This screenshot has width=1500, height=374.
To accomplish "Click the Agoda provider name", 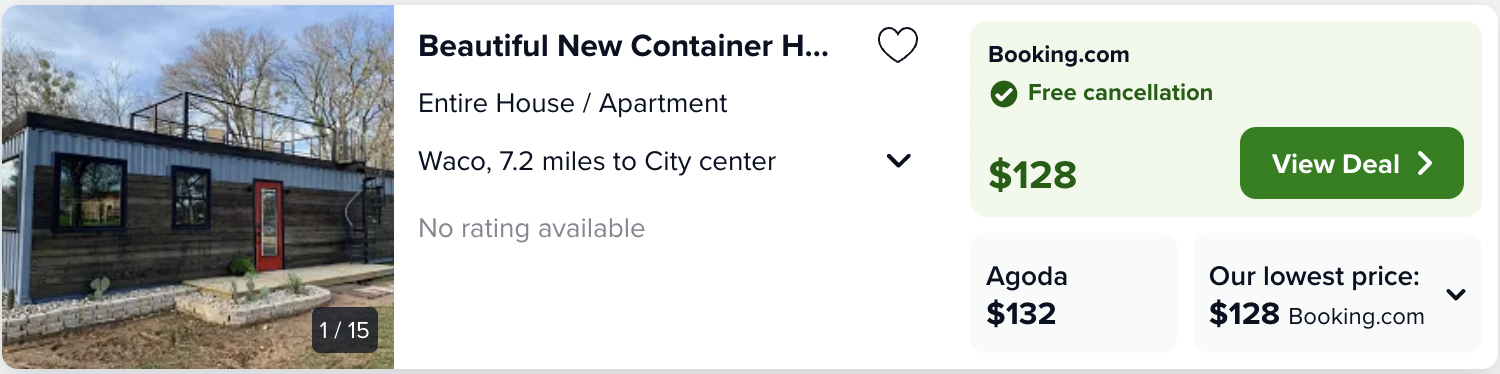I will point(1026,277).
